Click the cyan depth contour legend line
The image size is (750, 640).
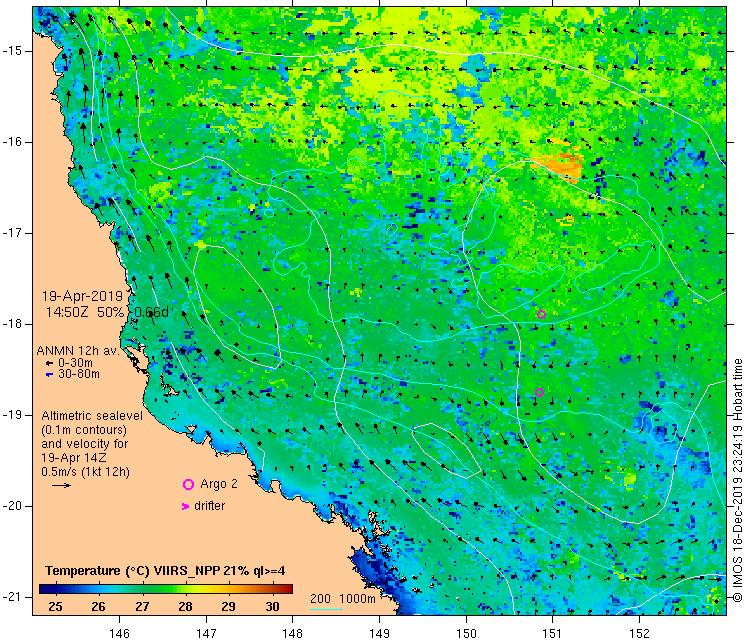tap(326, 609)
